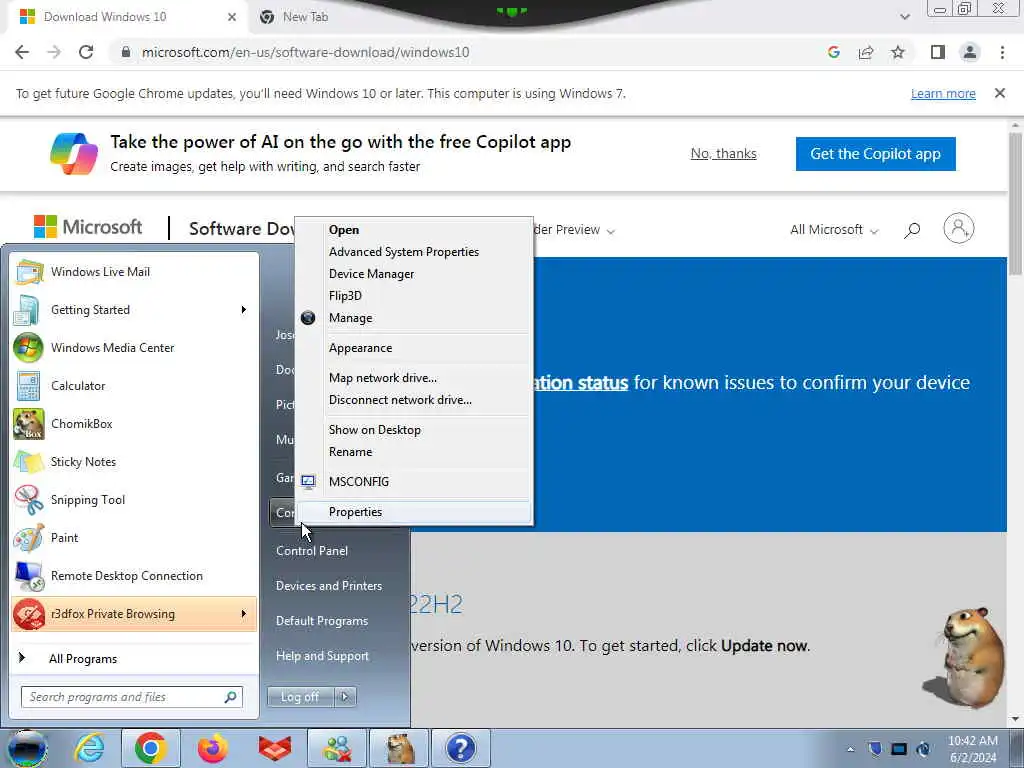Select Advanced System Properties
The image size is (1024, 768).
tap(414, 252)
